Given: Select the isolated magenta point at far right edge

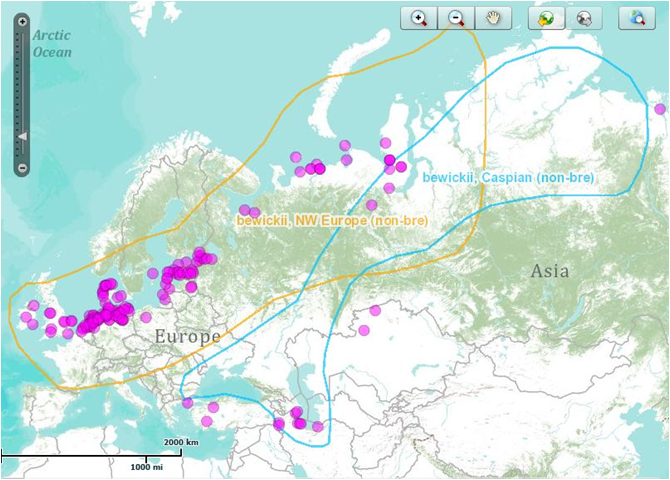Looking at the screenshot, I should tap(659, 109).
